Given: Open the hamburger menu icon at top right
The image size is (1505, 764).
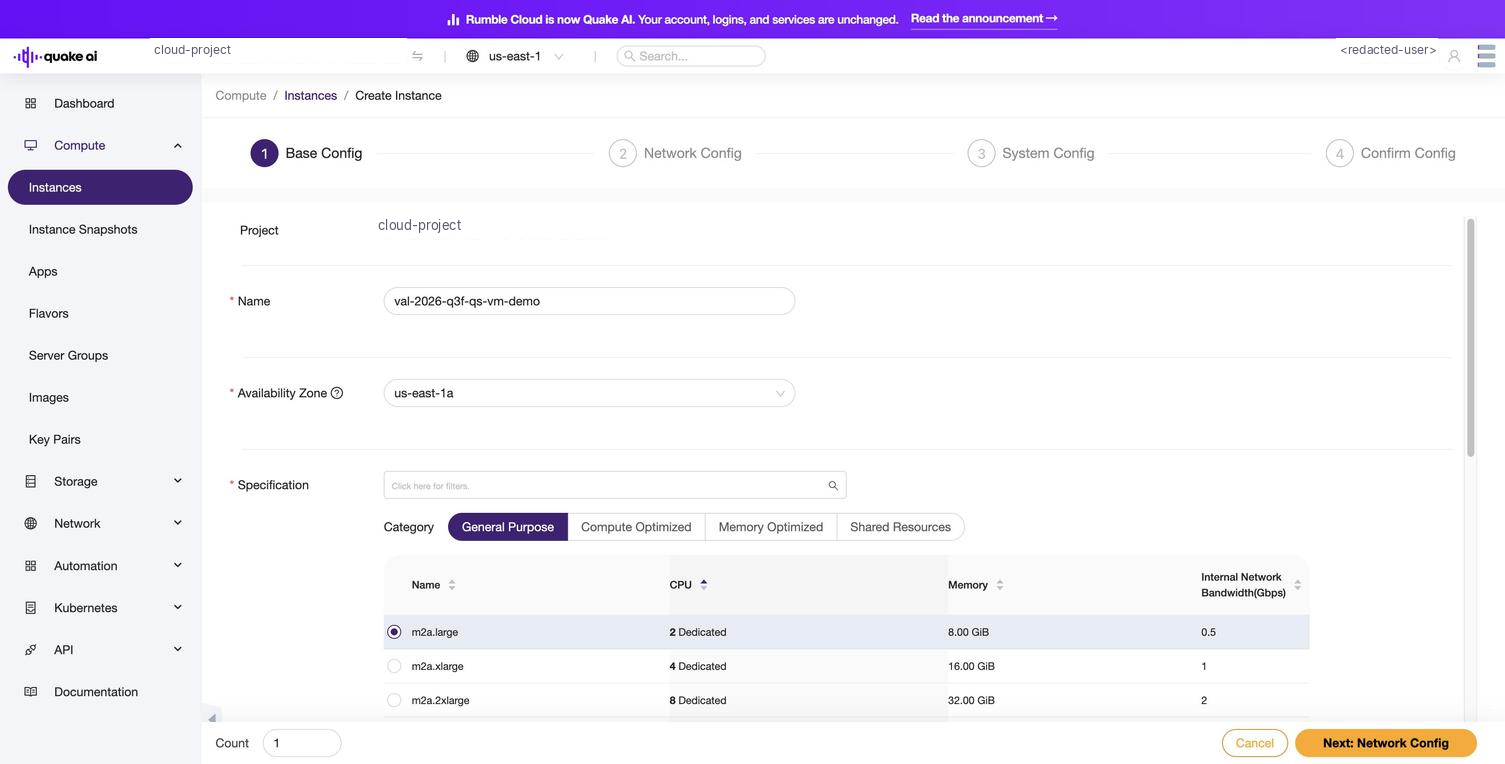Looking at the screenshot, I should pyautogui.click(x=1486, y=56).
